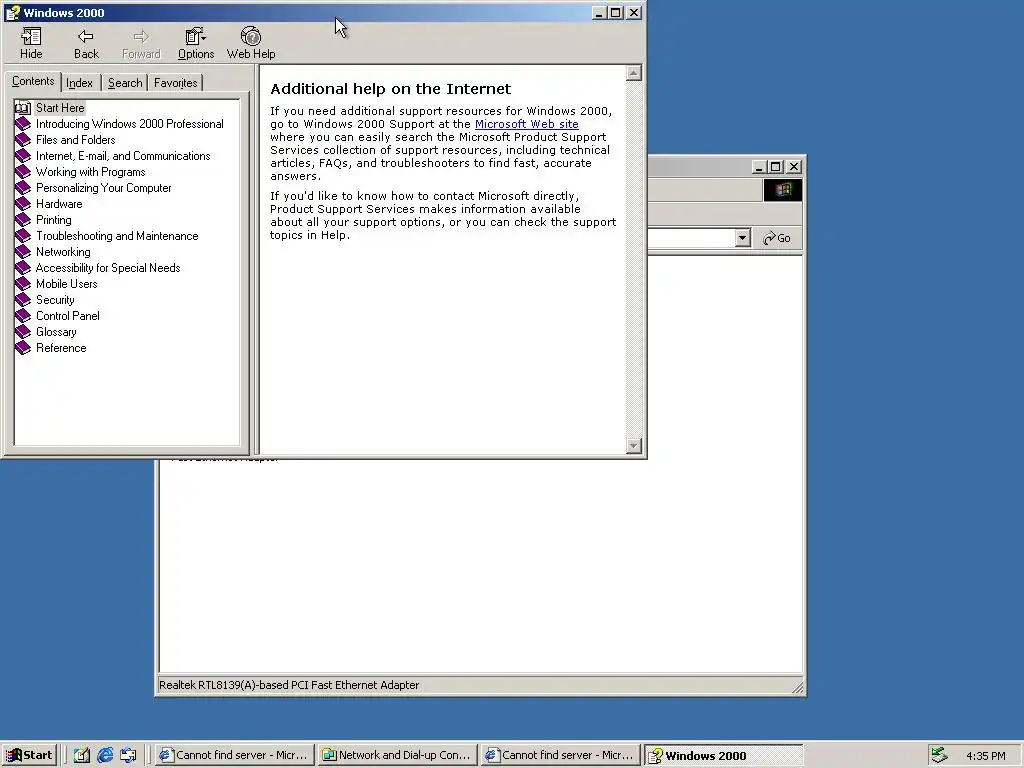Image resolution: width=1024 pixels, height=768 pixels.
Task: Click the Start button
Action: point(29,755)
